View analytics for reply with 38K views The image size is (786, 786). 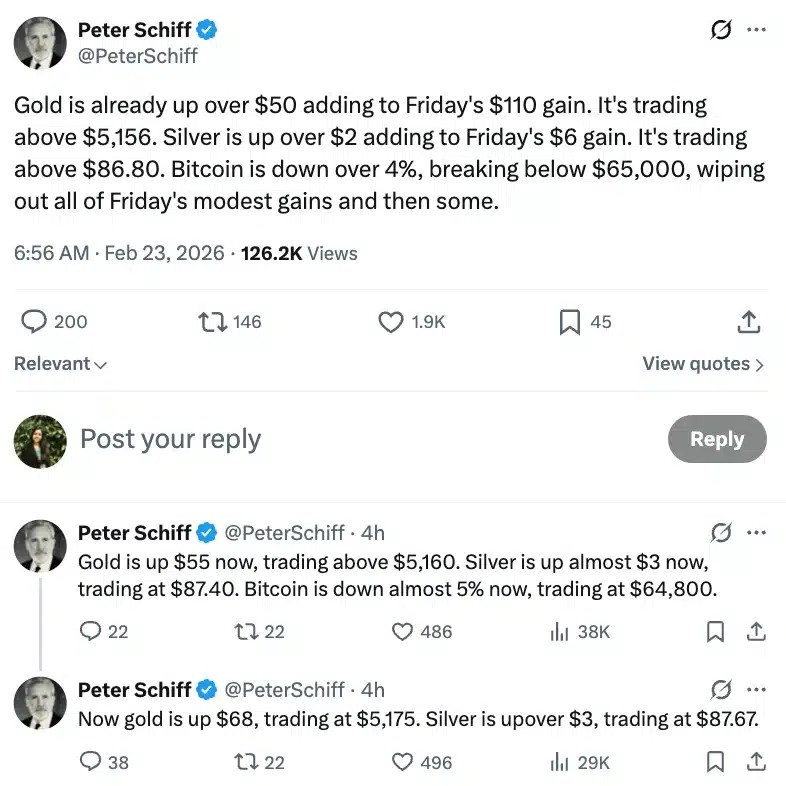[x=560, y=632]
